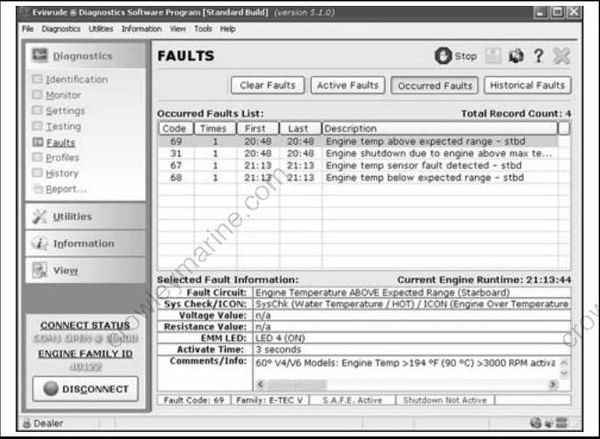Open help with the question mark icon
Viewport: 600px width, 439px height.
click(x=538, y=57)
